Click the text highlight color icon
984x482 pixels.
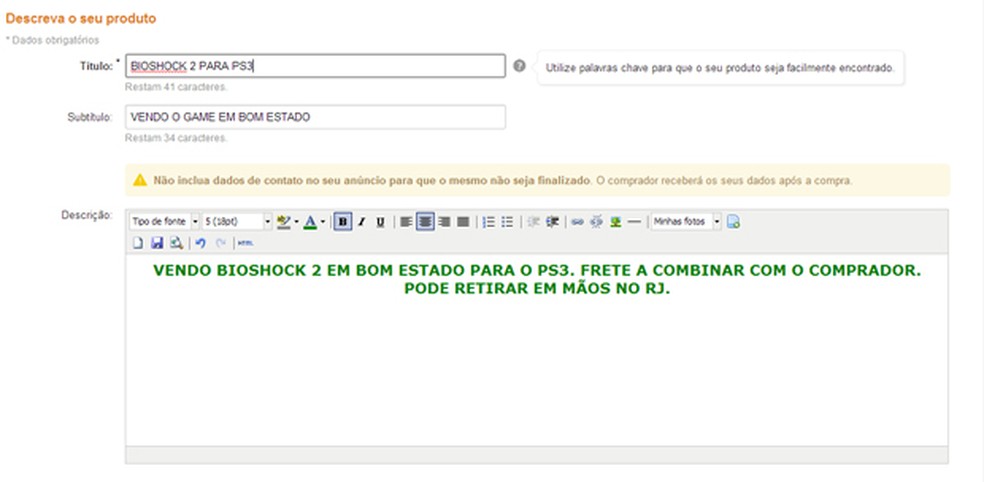[284, 222]
